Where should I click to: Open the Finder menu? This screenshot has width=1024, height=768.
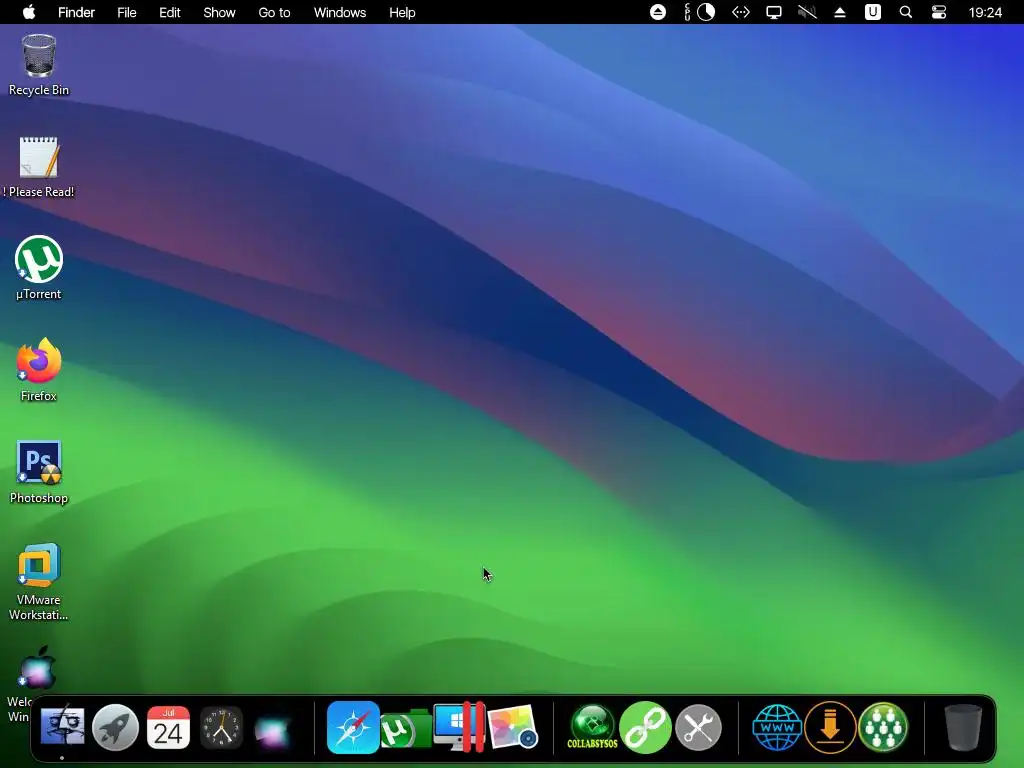(x=76, y=12)
